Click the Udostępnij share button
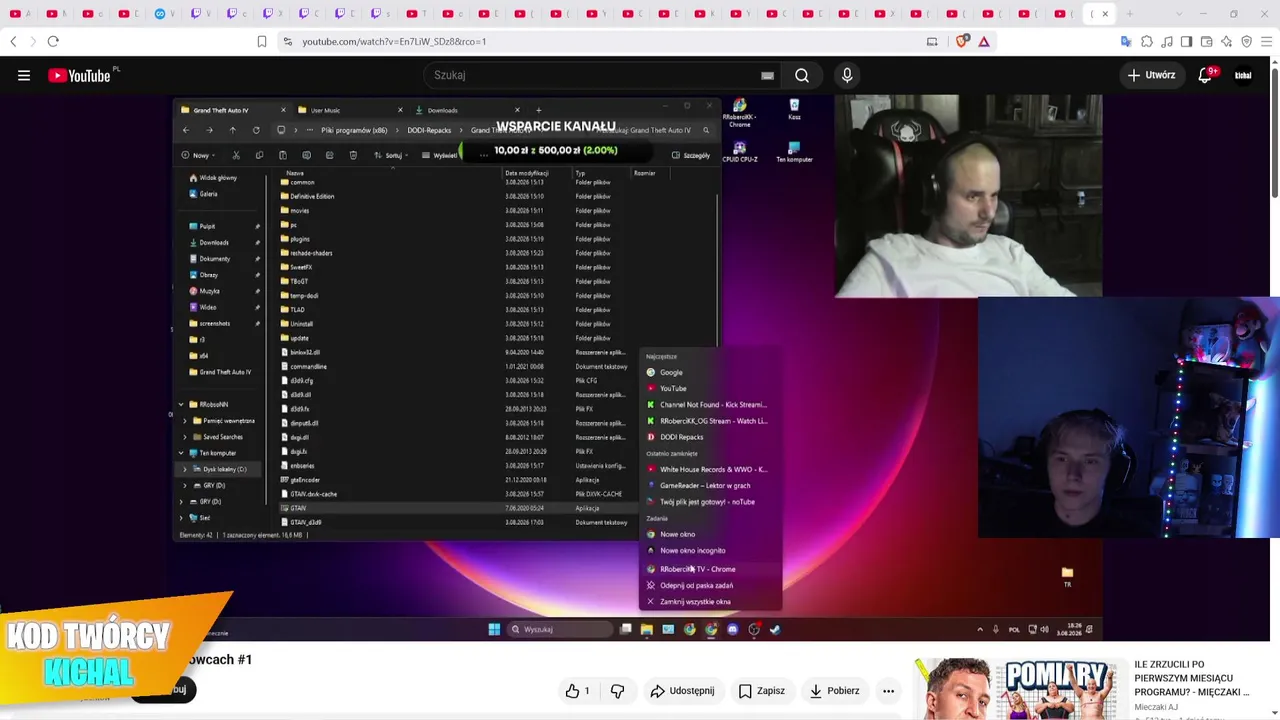Viewport: 1280px width, 720px height. (x=682, y=690)
